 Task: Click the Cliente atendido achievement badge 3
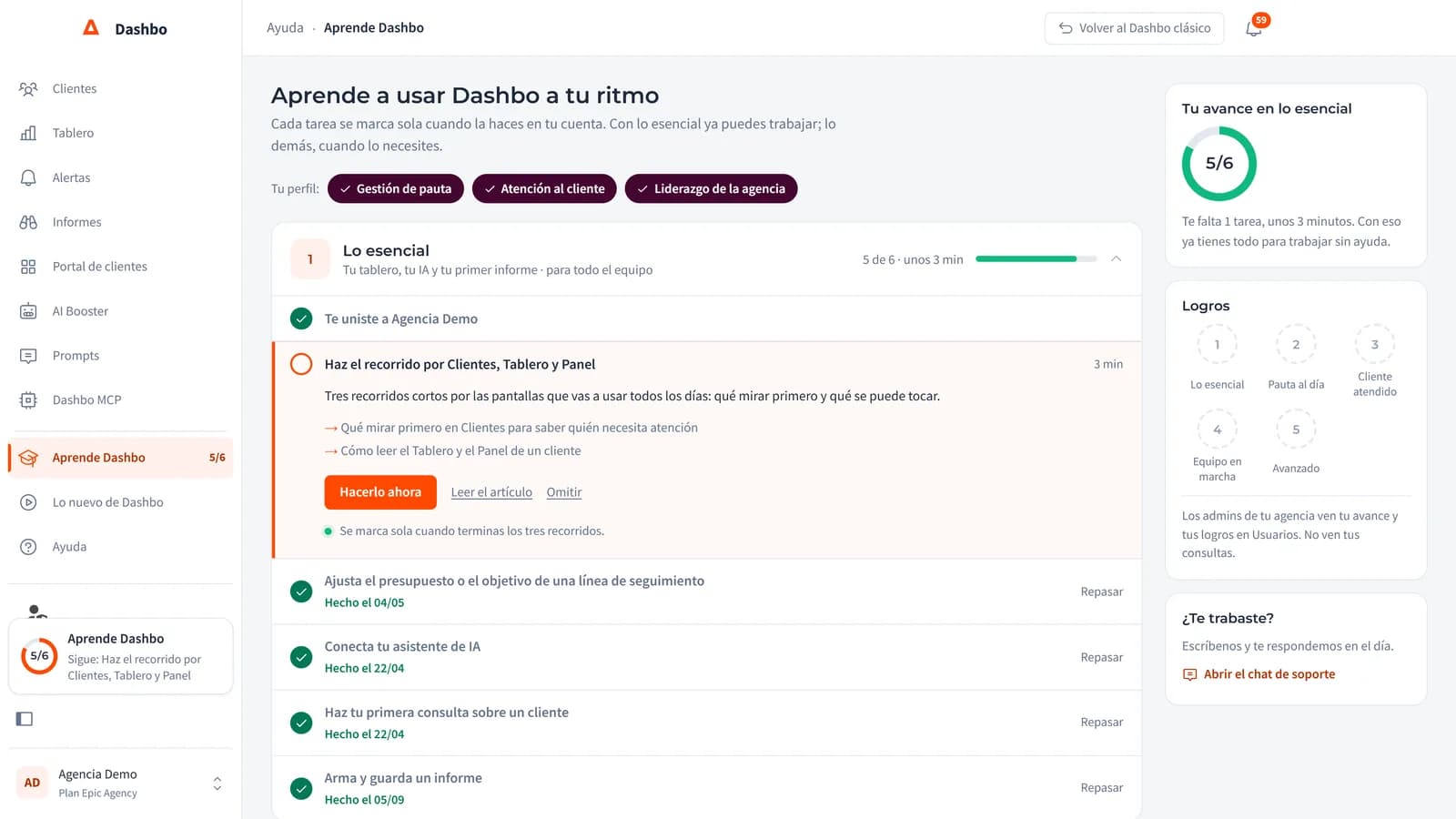1375,345
